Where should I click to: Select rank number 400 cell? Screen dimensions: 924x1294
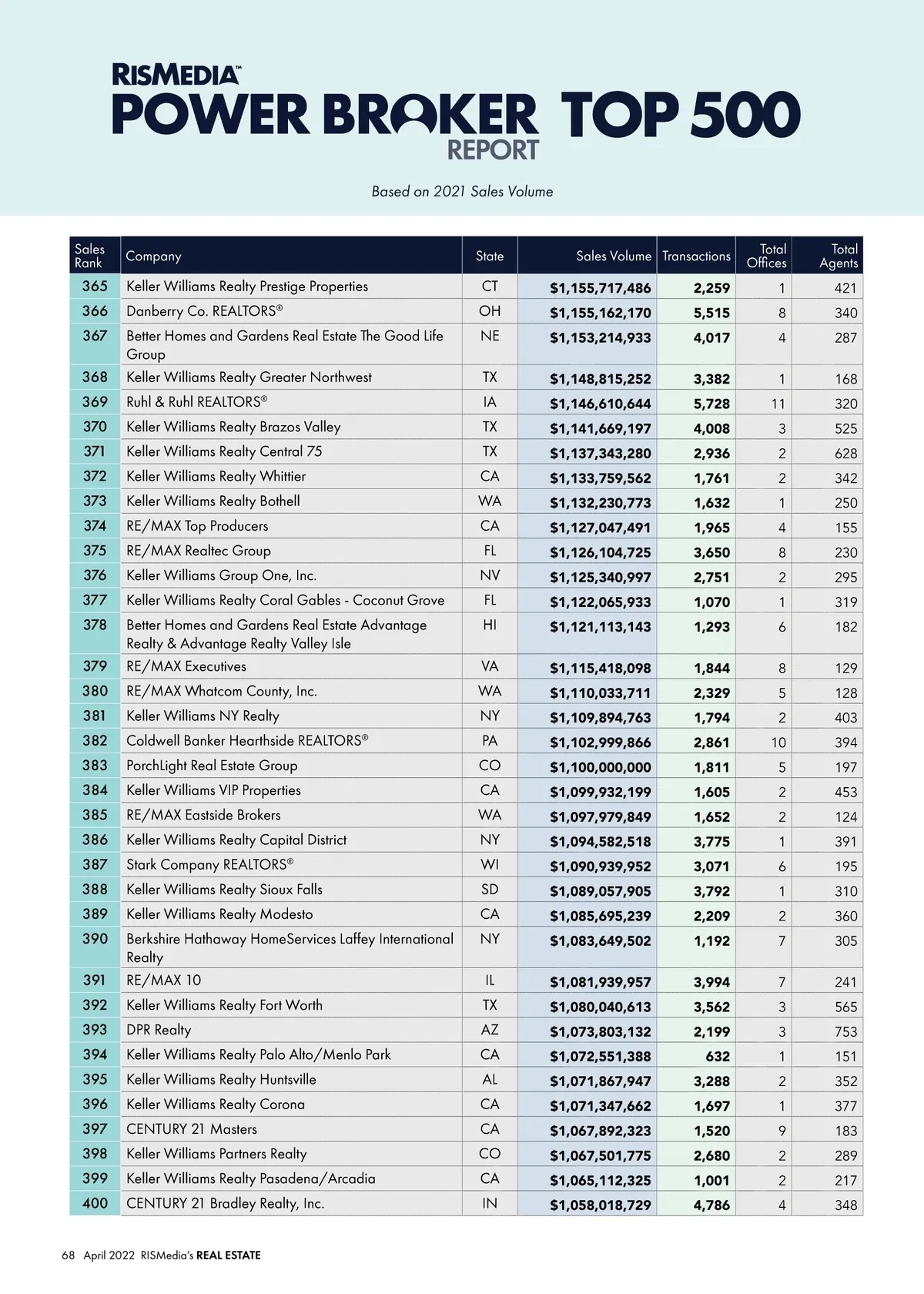(x=95, y=1203)
